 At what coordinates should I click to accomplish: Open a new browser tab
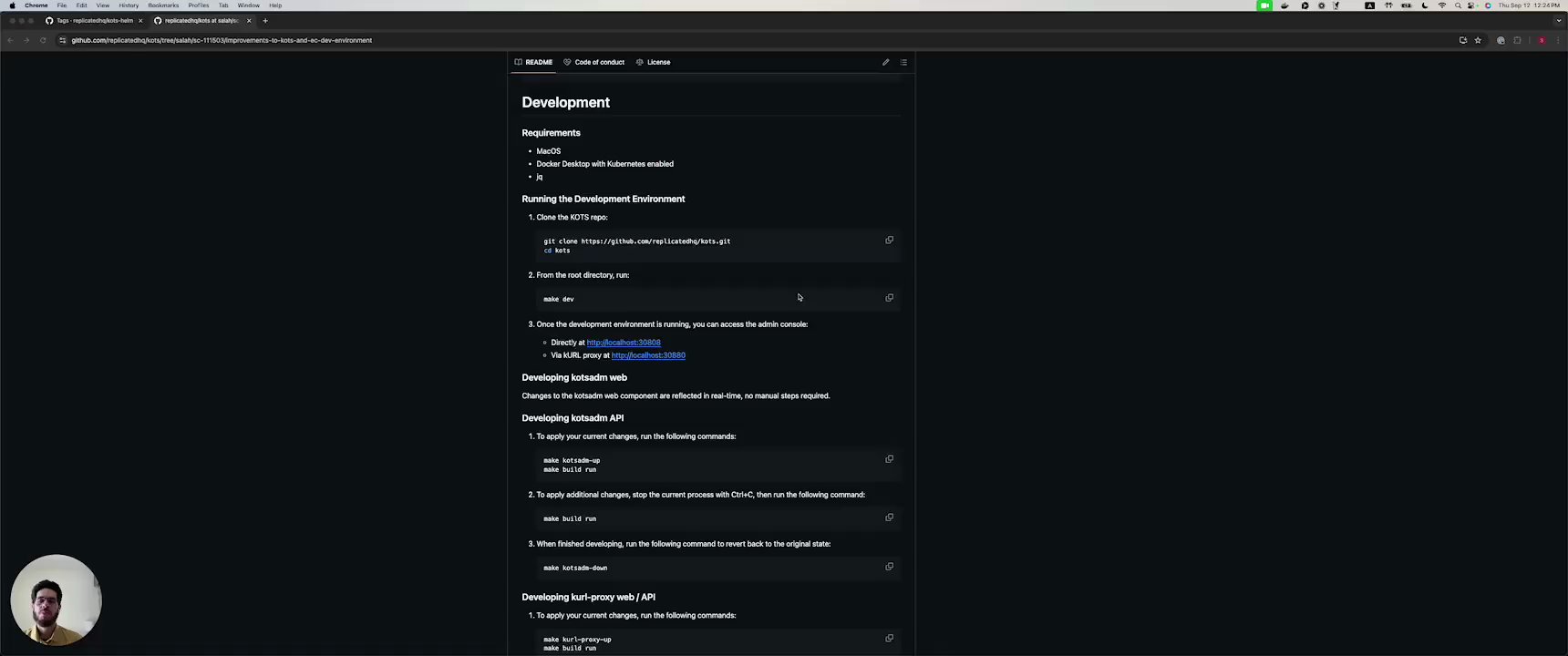point(265,21)
